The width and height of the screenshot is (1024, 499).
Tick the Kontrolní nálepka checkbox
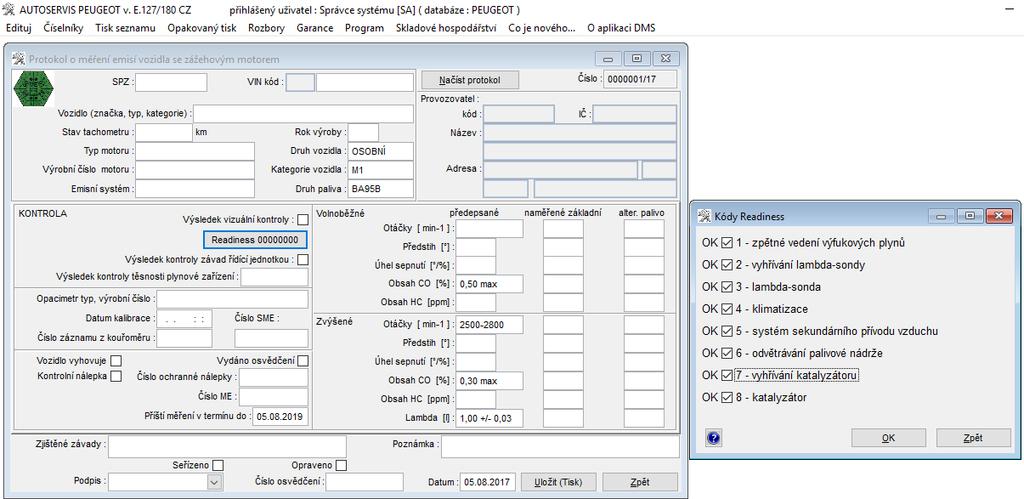pos(116,376)
